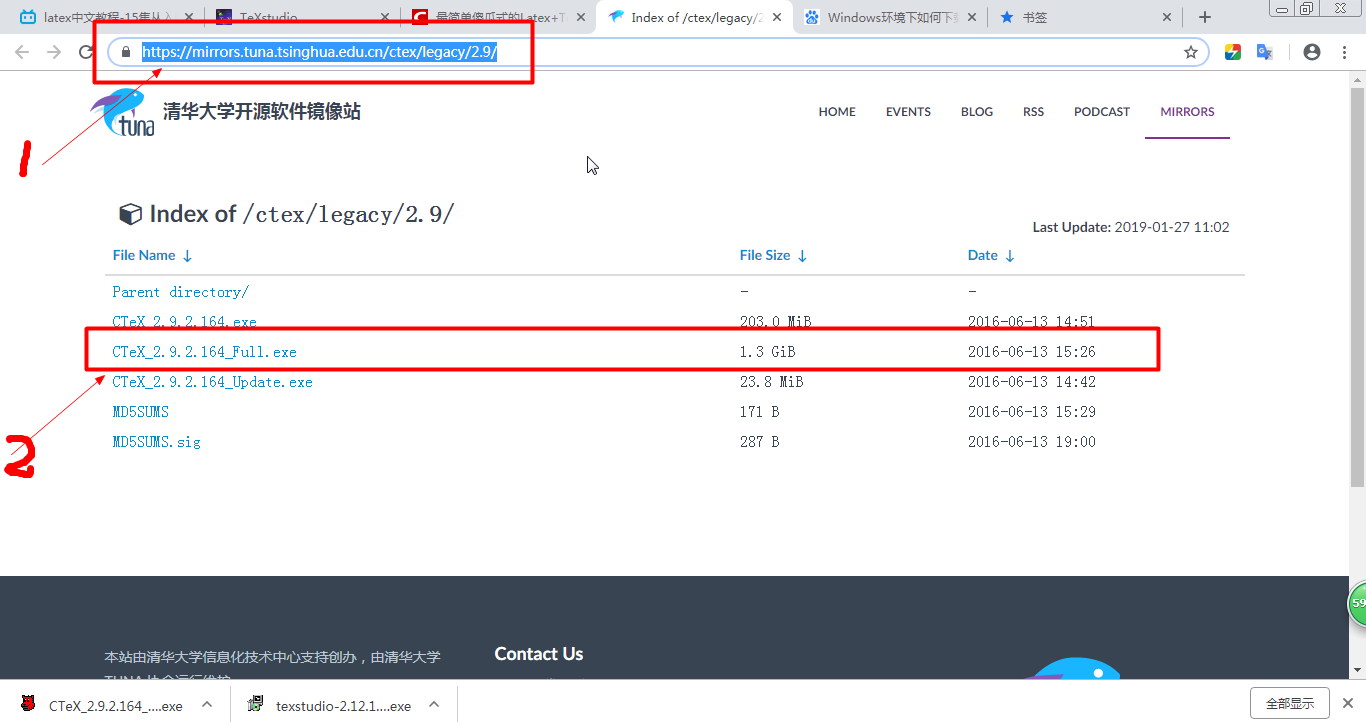Image resolution: width=1366 pixels, height=724 pixels.
Task: Expand options for texstudio-2.12.1 download
Action: coord(434,704)
